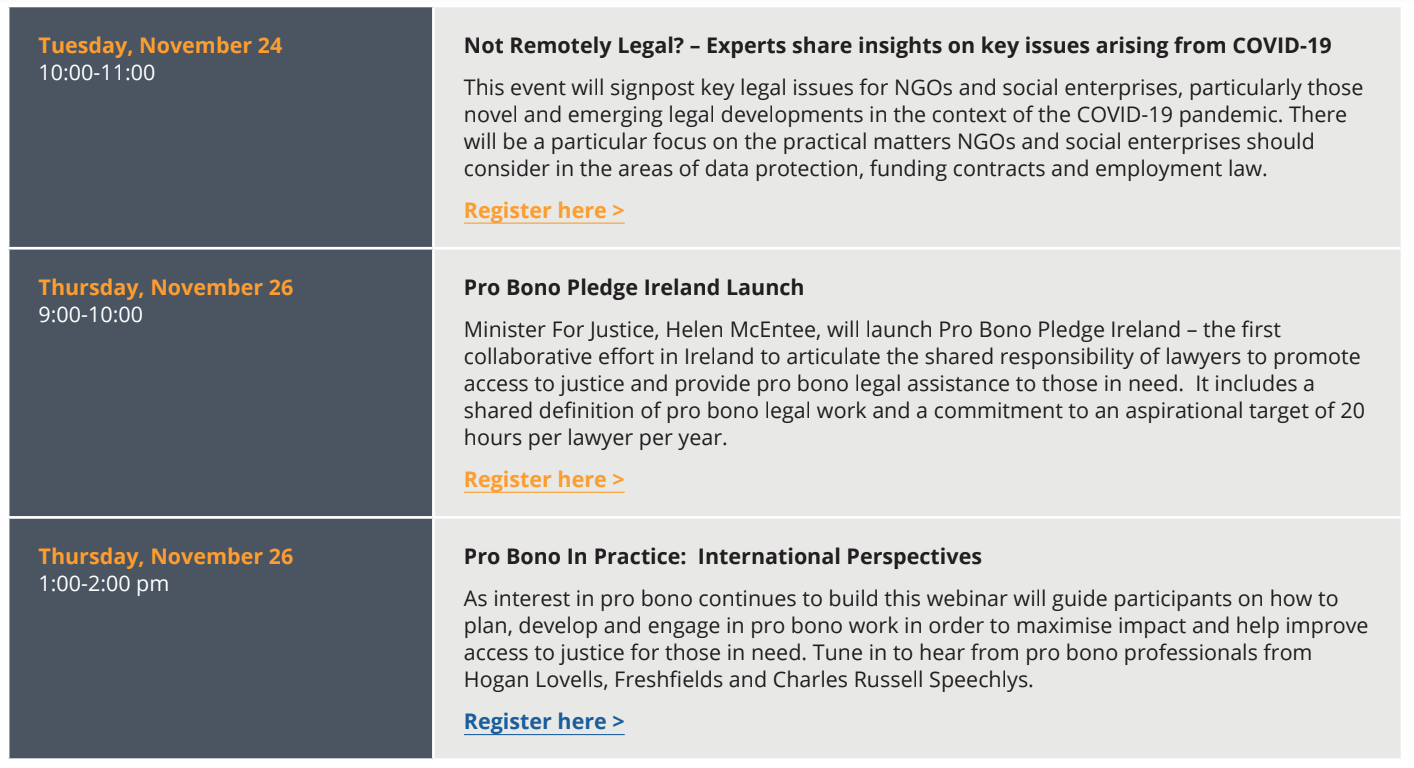Click Thursday, November 26 date above 9:00-10:00
The image size is (1414, 768).
[x=166, y=288]
